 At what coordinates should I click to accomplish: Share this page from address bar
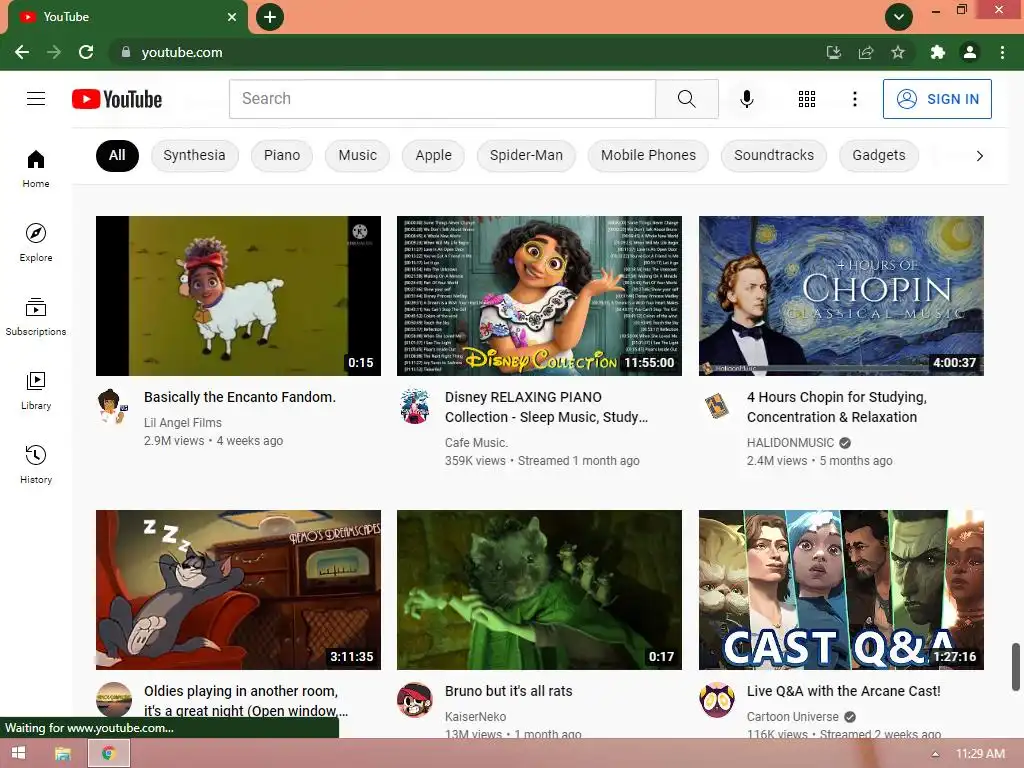pos(866,52)
